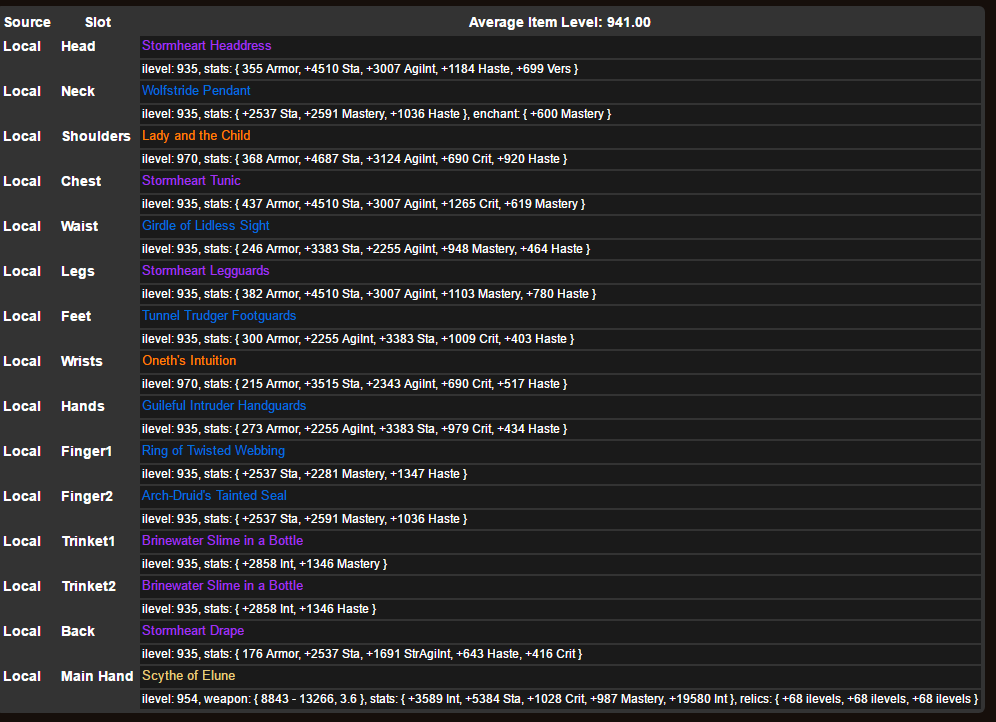Open the Guileful Intruder Handguards link
Screen dimensions: 996x722
coord(224,406)
